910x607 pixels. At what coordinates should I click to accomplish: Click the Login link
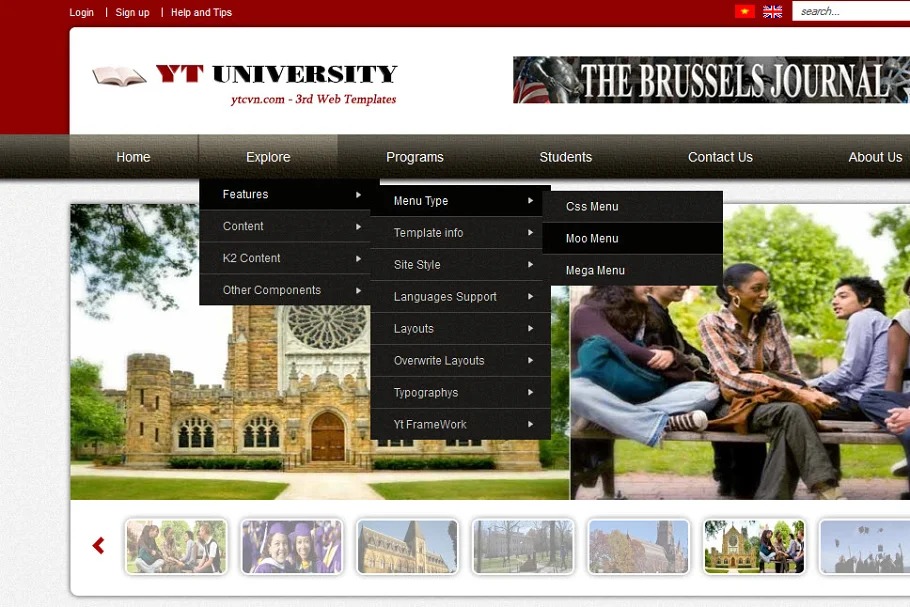82,12
